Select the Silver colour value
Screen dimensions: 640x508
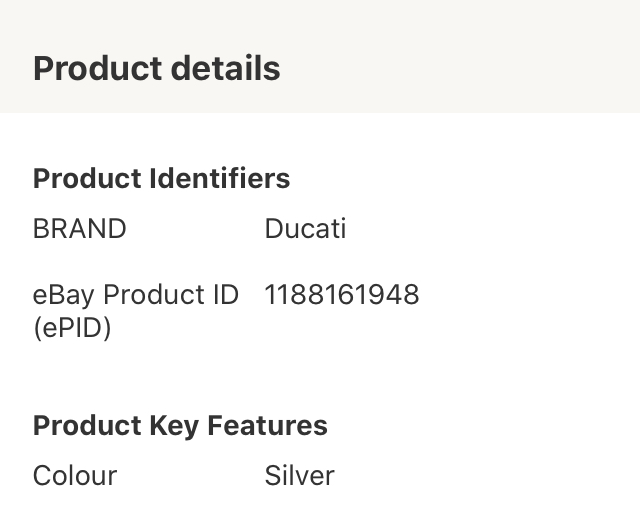(x=300, y=476)
